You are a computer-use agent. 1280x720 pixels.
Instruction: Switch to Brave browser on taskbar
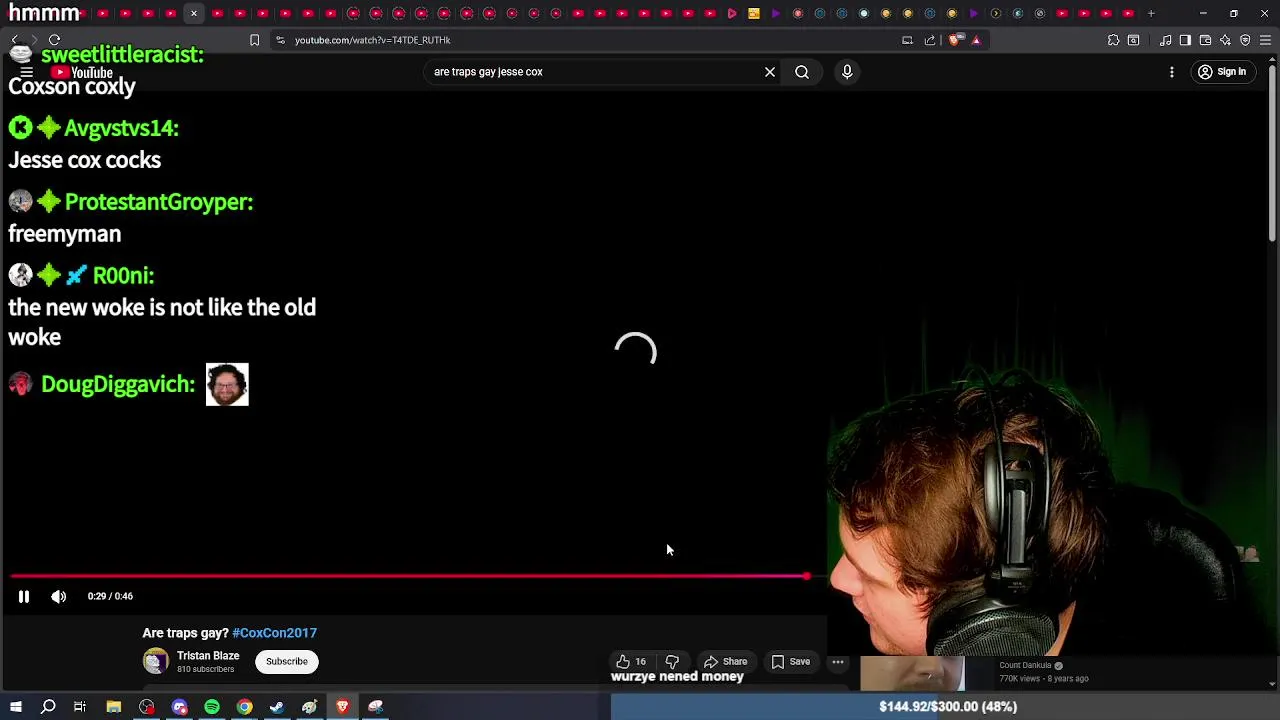[x=343, y=707]
